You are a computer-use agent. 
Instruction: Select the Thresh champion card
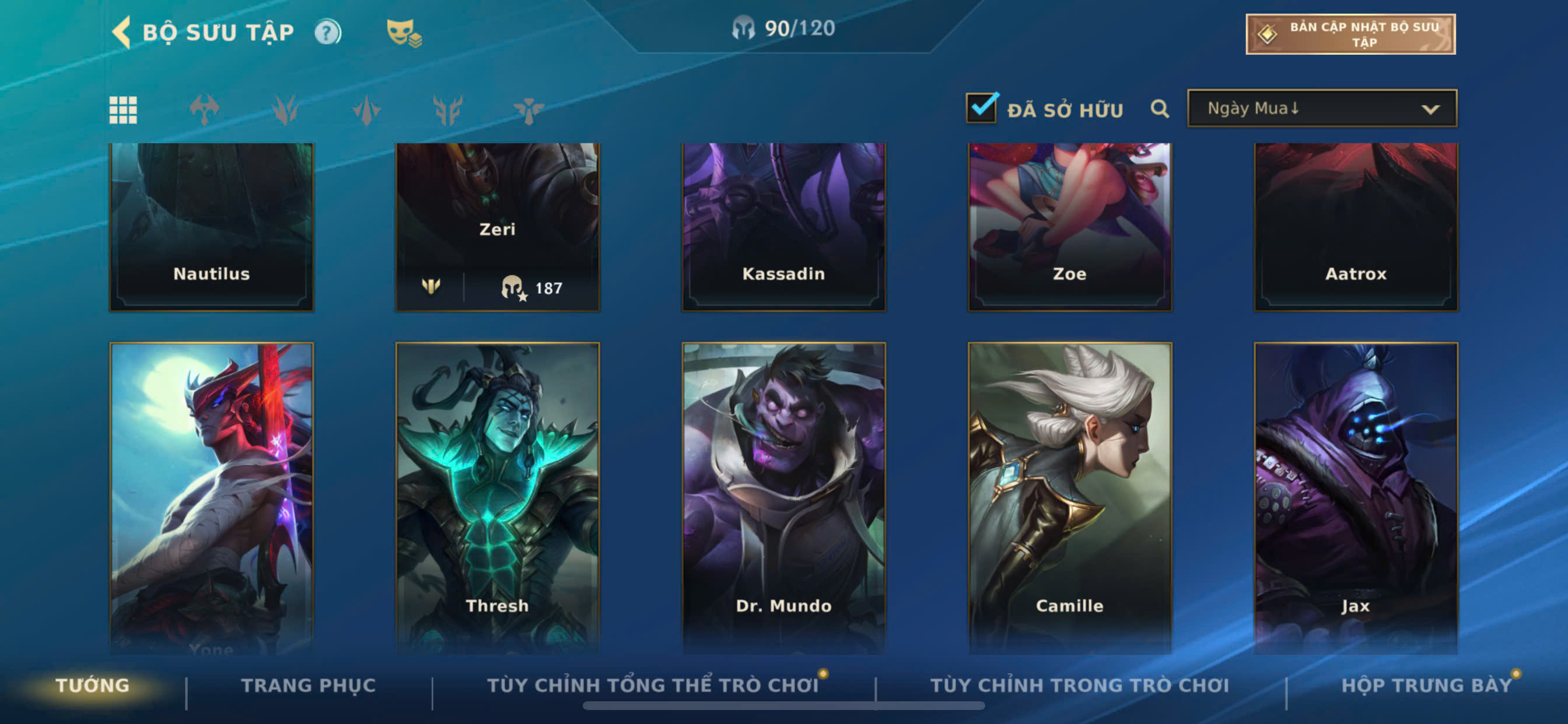pos(498,498)
